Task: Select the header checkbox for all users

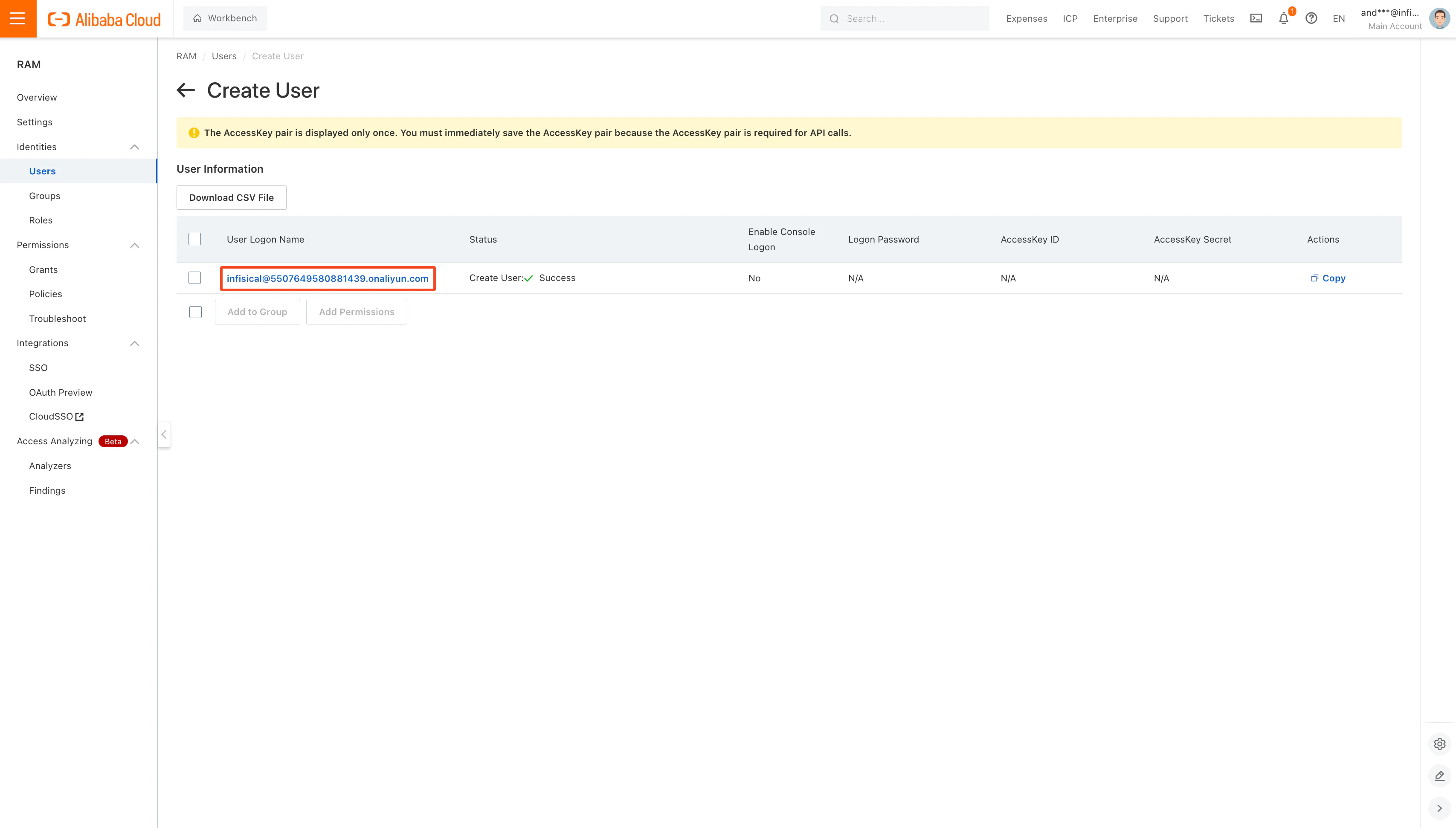Action: 194,239
